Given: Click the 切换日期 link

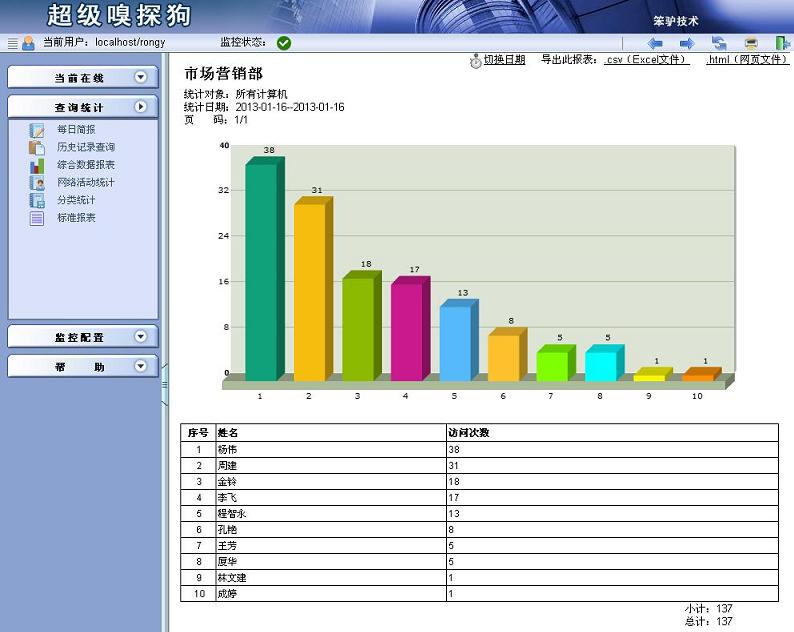Looking at the screenshot, I should point(504,60).
